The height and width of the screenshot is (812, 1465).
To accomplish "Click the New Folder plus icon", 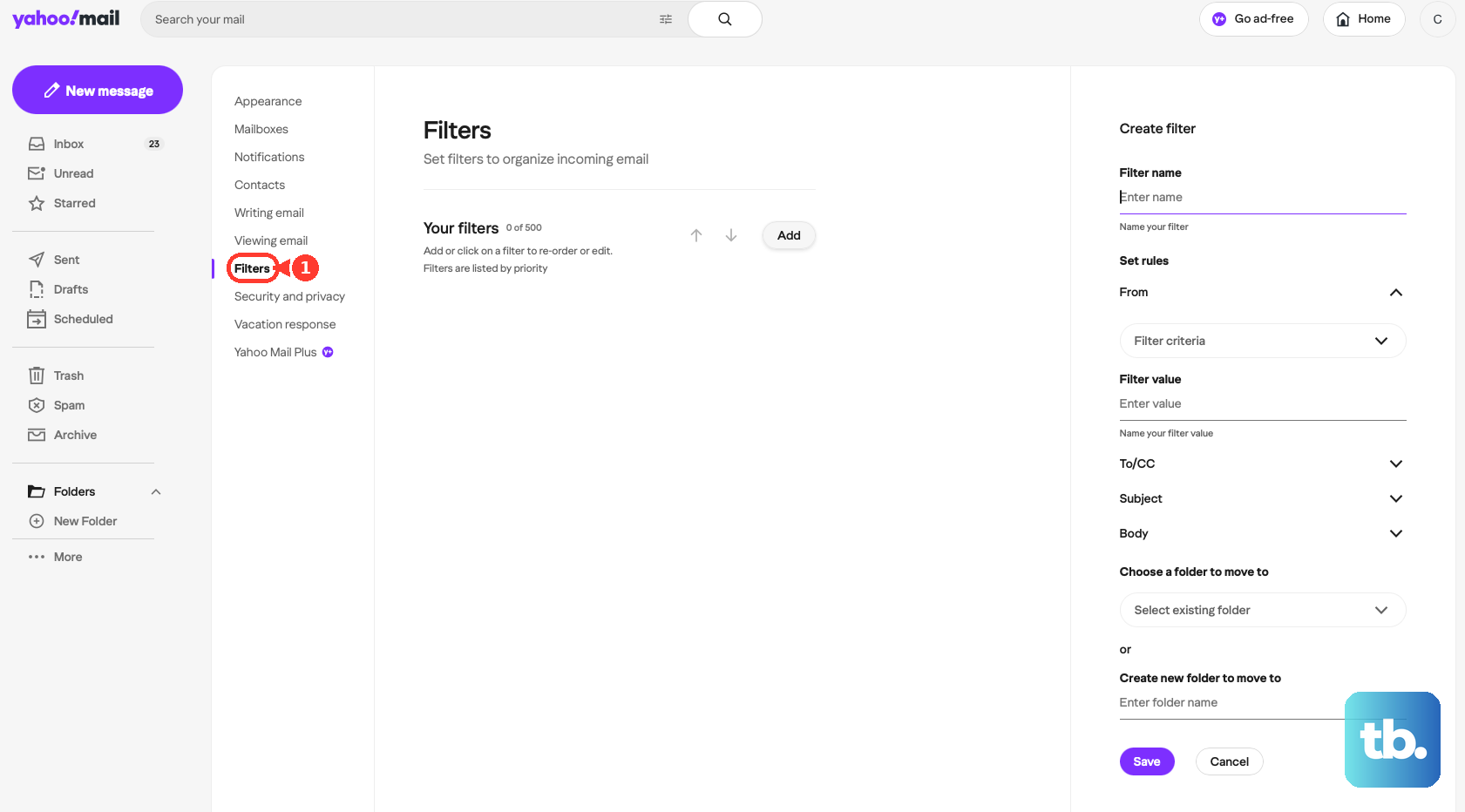I will (37, 521).
